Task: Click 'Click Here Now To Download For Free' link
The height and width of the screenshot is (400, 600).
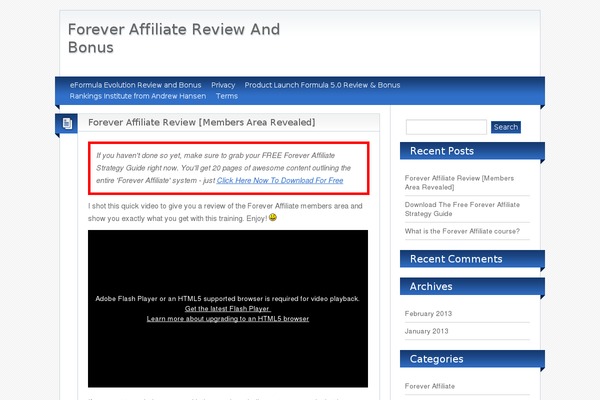Action: coord(280,180)
